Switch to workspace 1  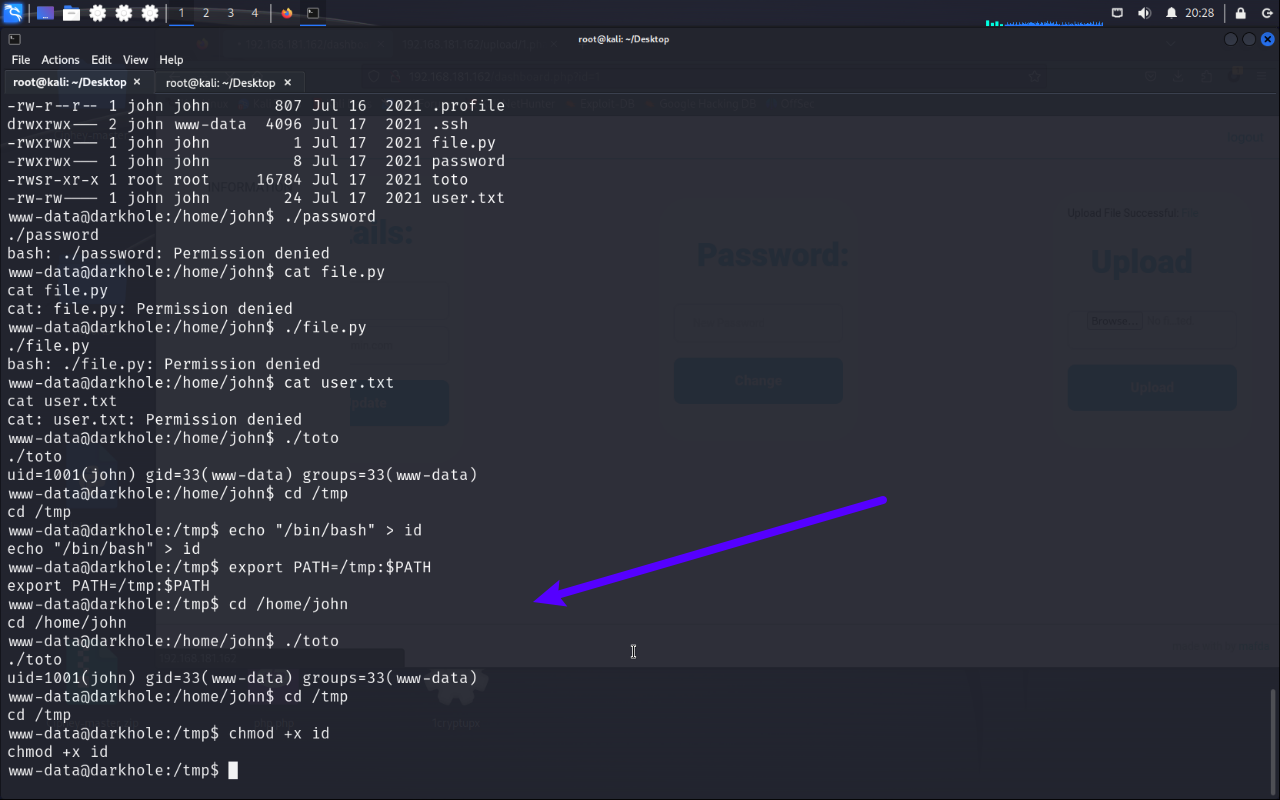tap(181, 13)
